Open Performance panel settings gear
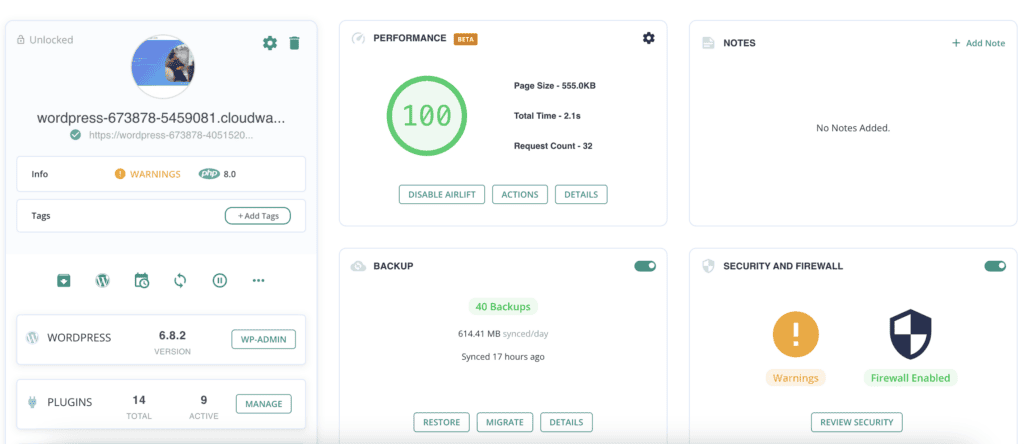 (648, 38)
